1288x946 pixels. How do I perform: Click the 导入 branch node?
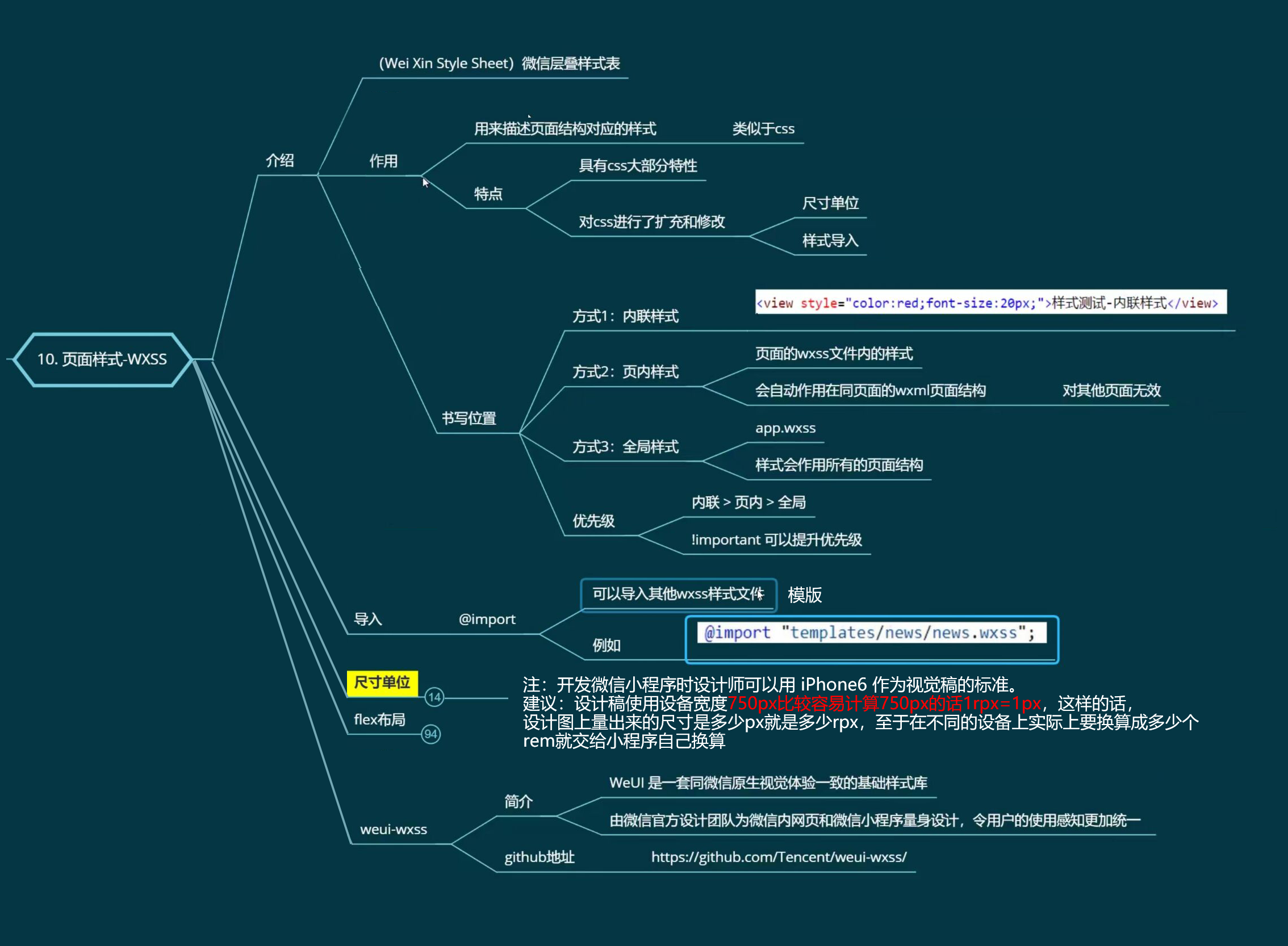pyautogui.click(x=367, y=619)
